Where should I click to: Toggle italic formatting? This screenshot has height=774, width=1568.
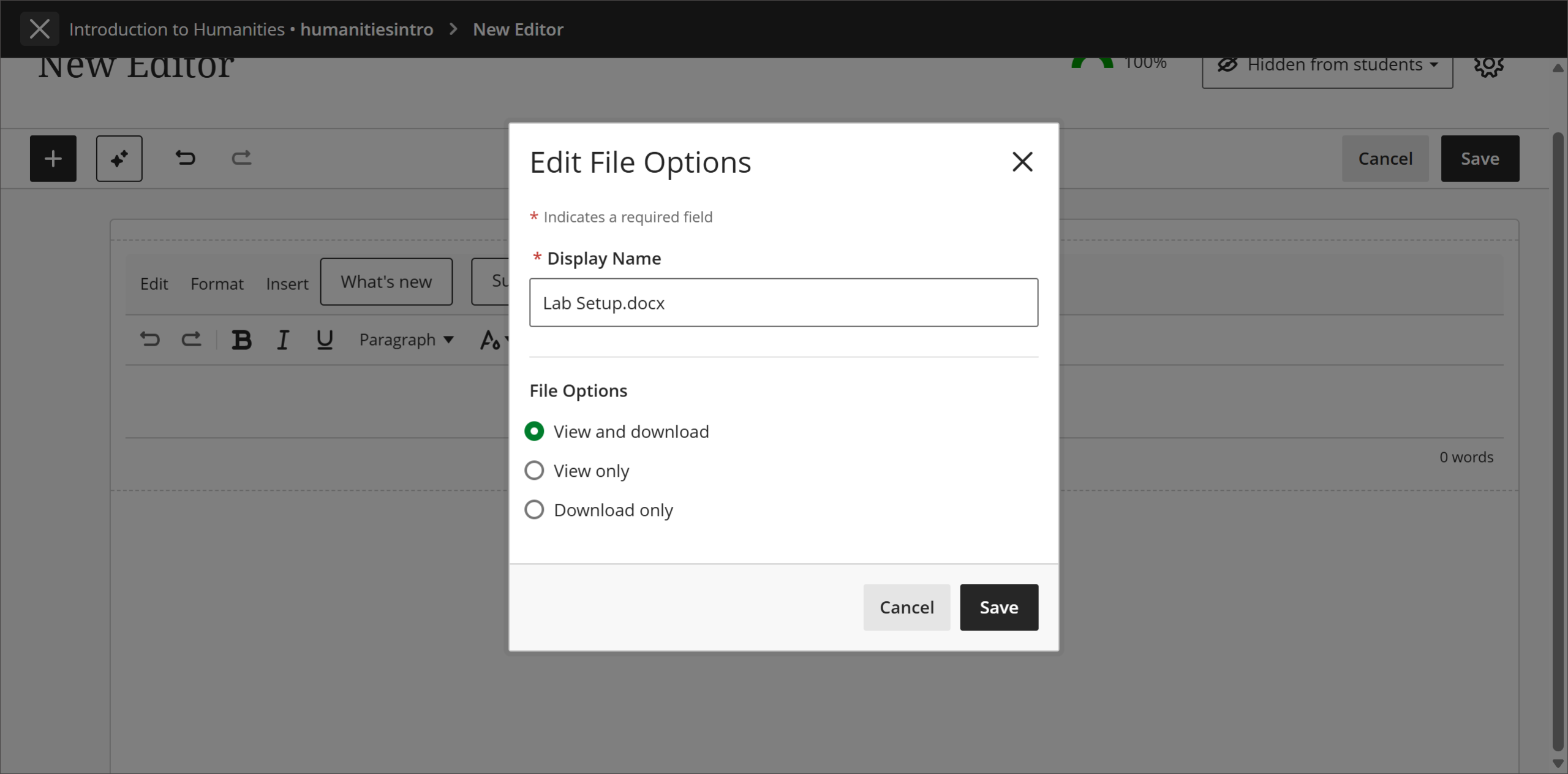(x=283, y=340)
